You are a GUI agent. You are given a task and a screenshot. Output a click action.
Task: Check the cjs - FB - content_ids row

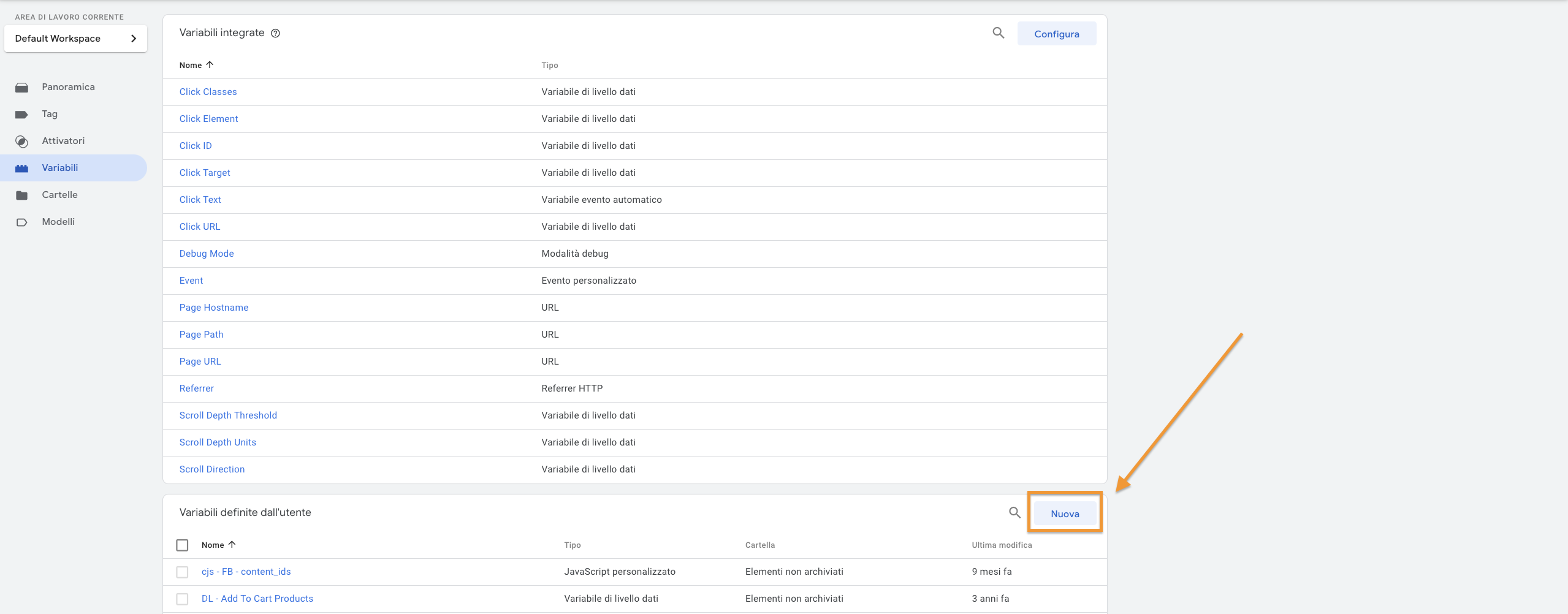182,572
